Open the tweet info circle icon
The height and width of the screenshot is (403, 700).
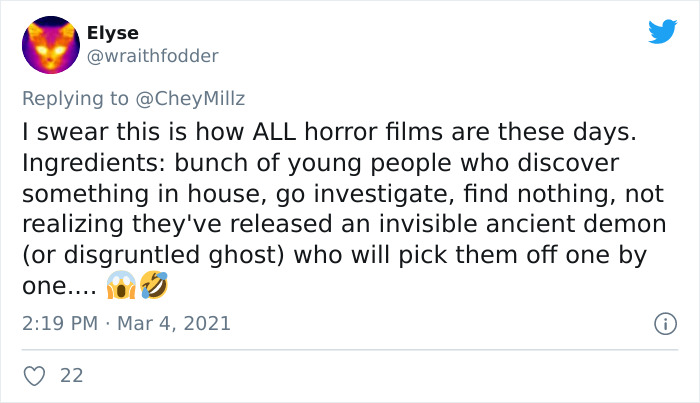coord(665,324)
